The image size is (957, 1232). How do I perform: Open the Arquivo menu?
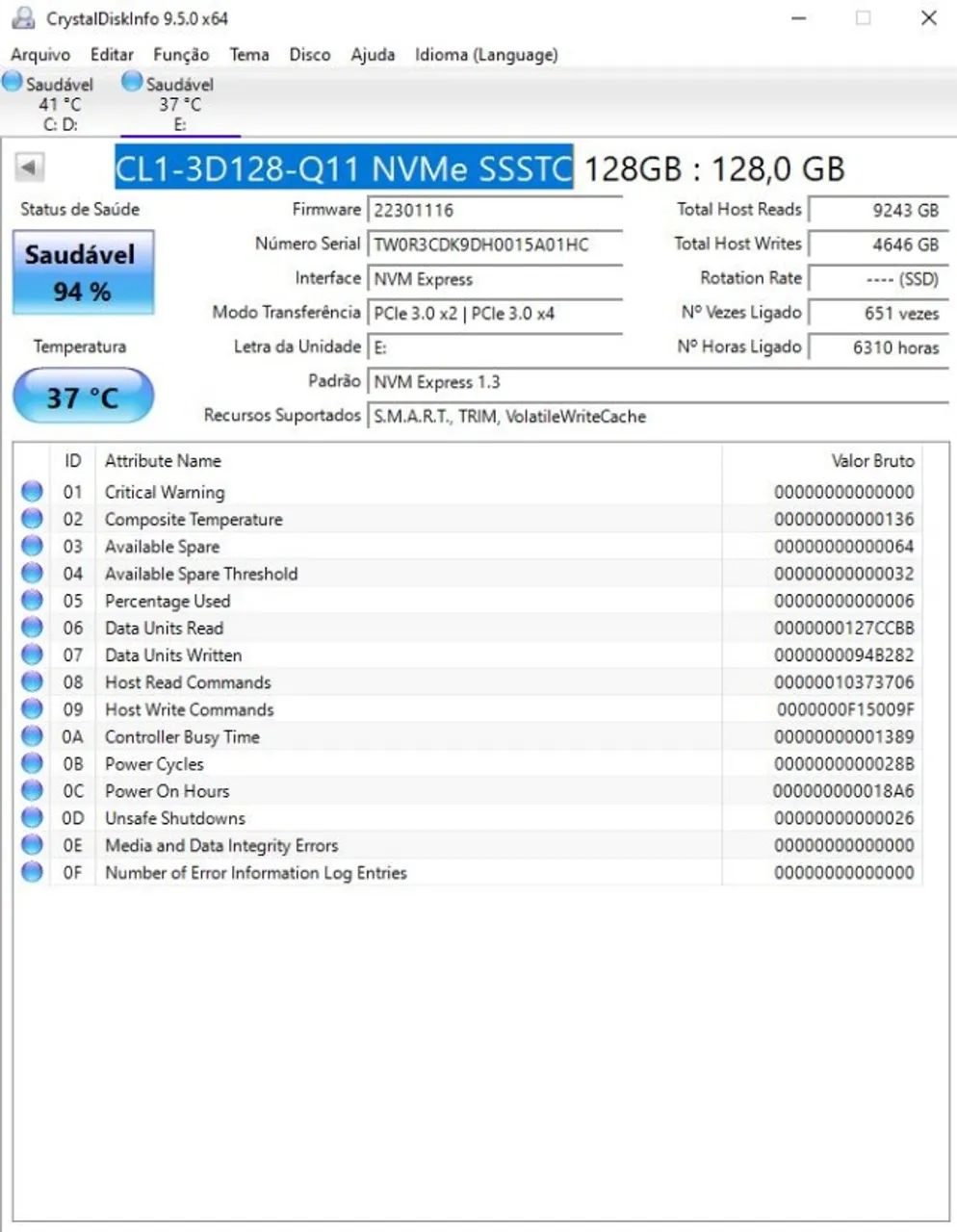click(x=40, y=55)
